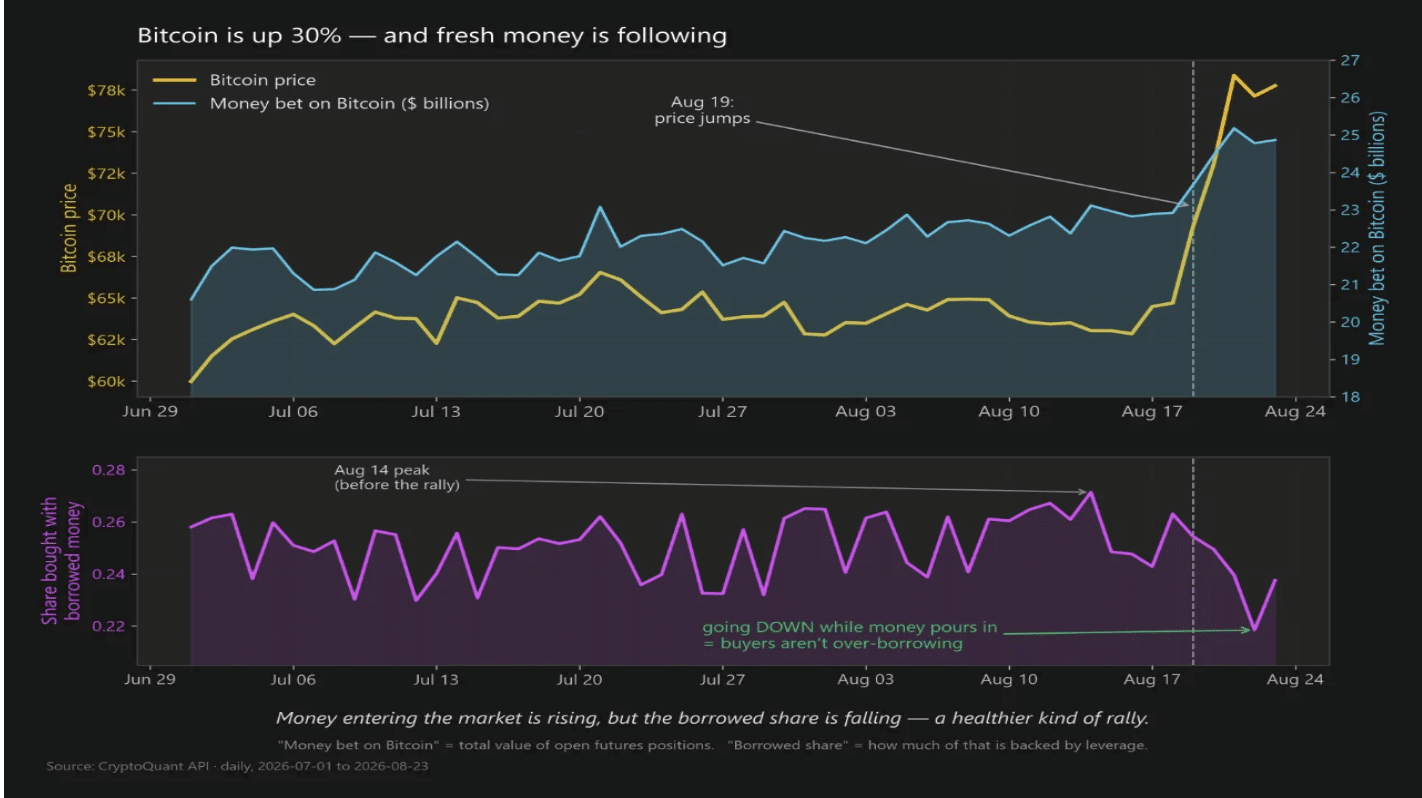The height and width of the screenshot is (798, 1422).
Task: Click the '$60k' price axis tick
Action: [x=106, y=382]
